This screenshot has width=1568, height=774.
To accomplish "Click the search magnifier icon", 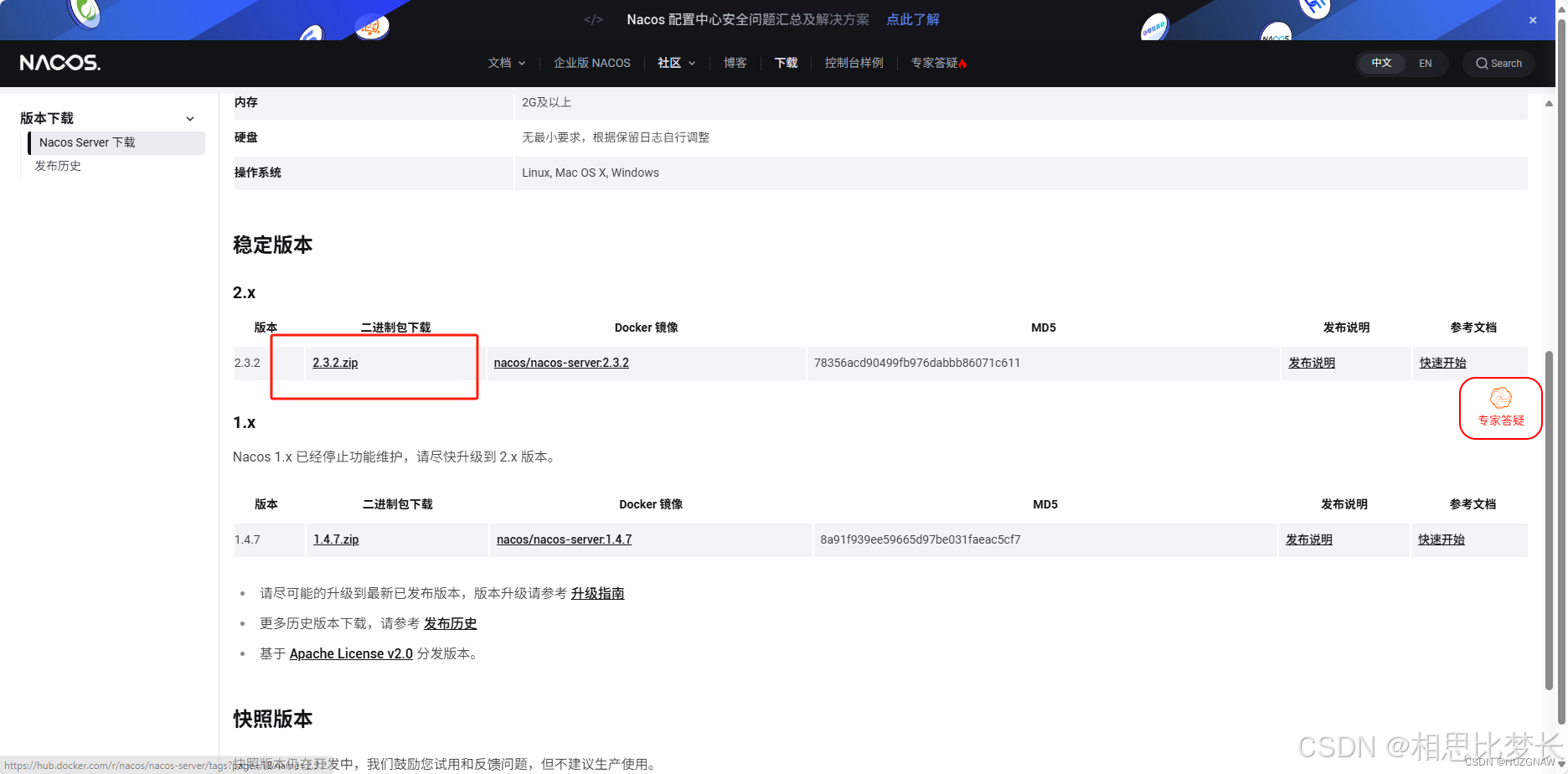I will click(x=1482, y=64).
